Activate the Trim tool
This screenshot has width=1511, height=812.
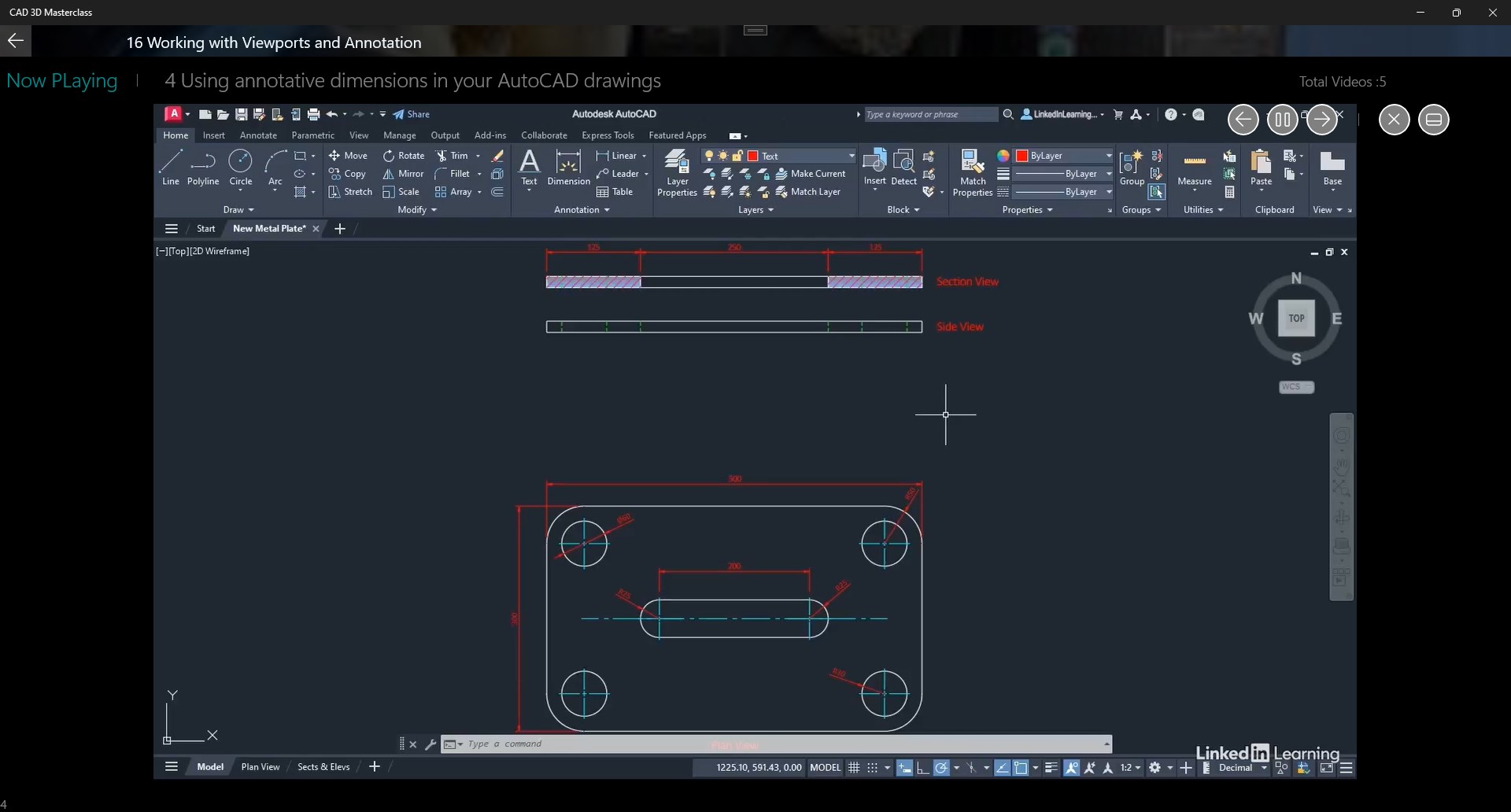[455, 155]
